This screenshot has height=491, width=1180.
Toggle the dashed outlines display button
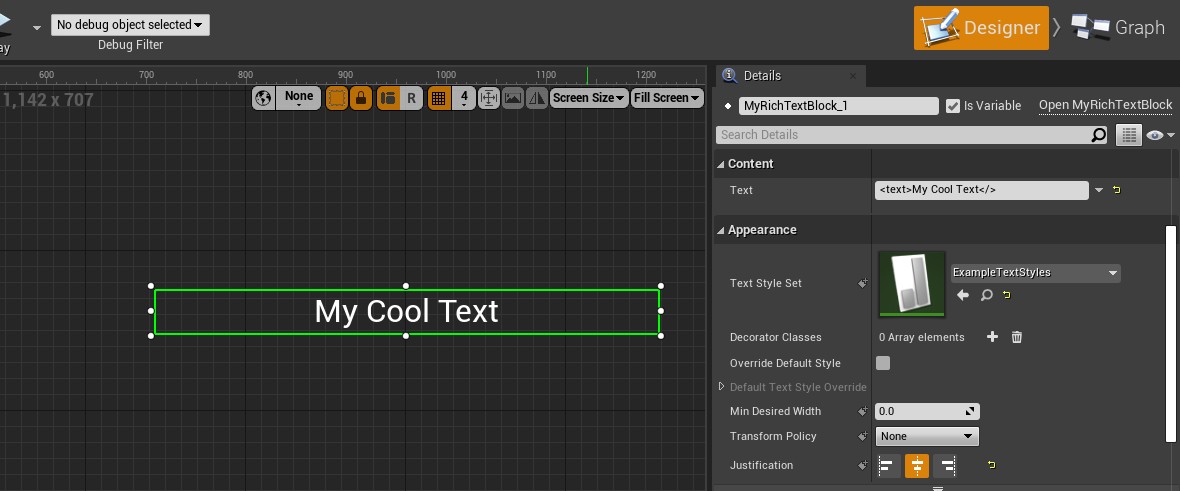pos(337,98)
